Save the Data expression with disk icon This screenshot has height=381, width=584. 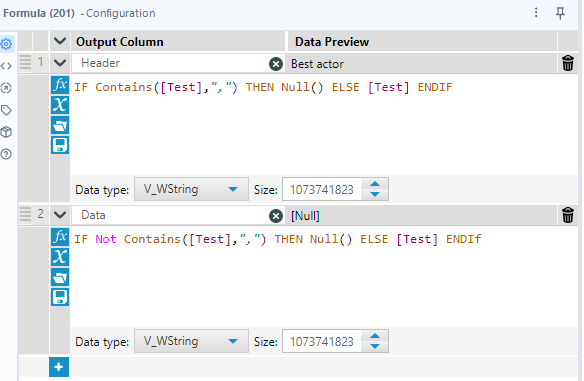pos(60,297)
